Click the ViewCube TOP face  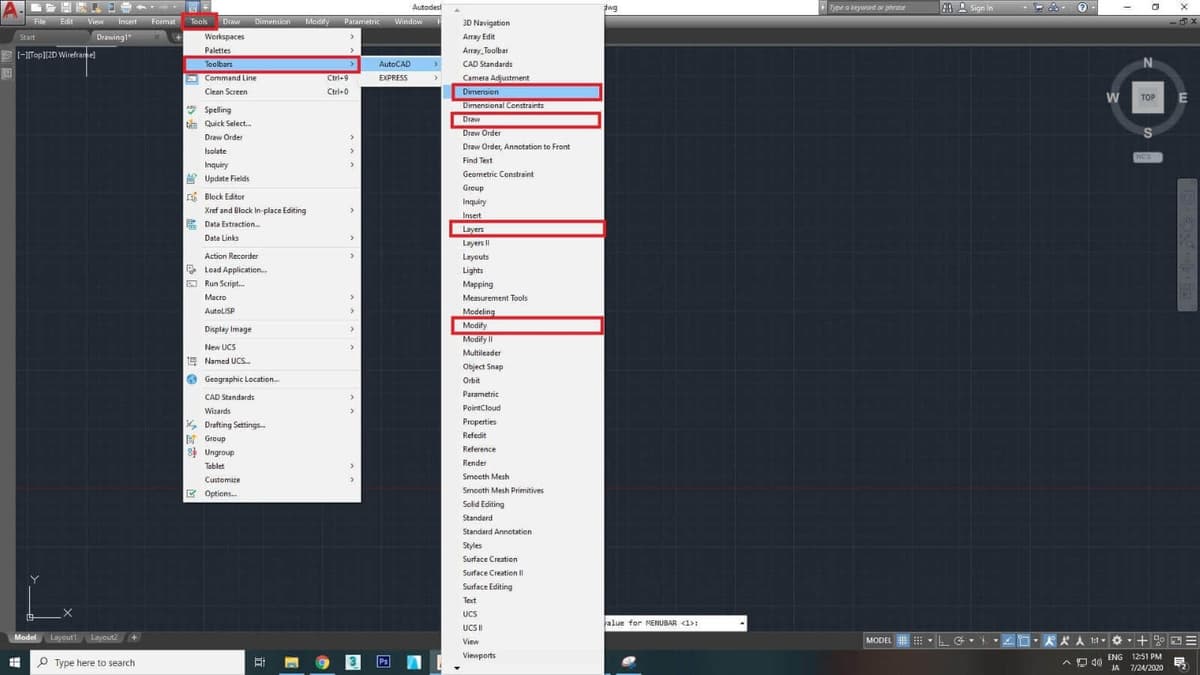1147,98
